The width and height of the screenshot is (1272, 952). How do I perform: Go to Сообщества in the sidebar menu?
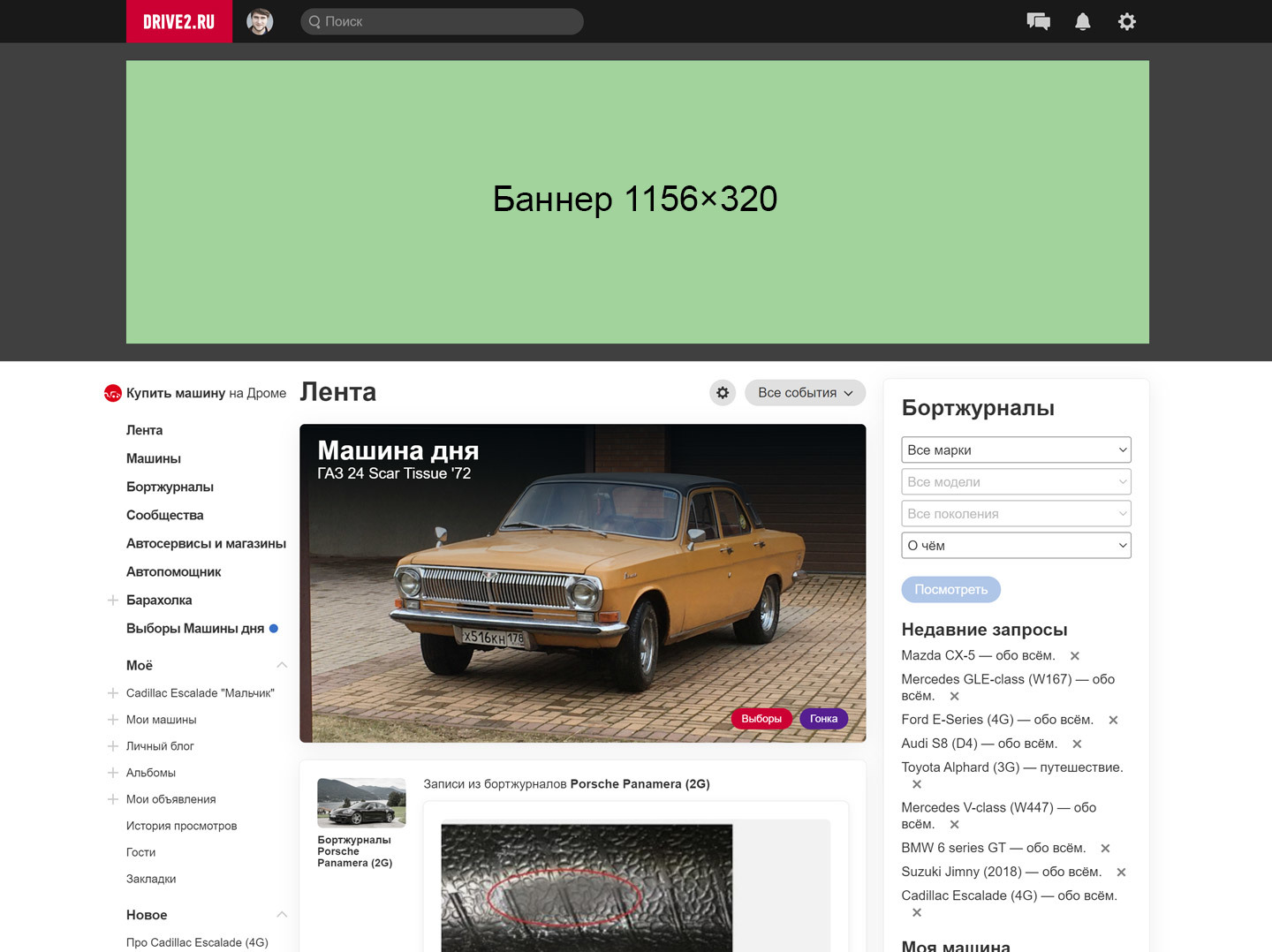pyautogui.click(x=164, y=515)
